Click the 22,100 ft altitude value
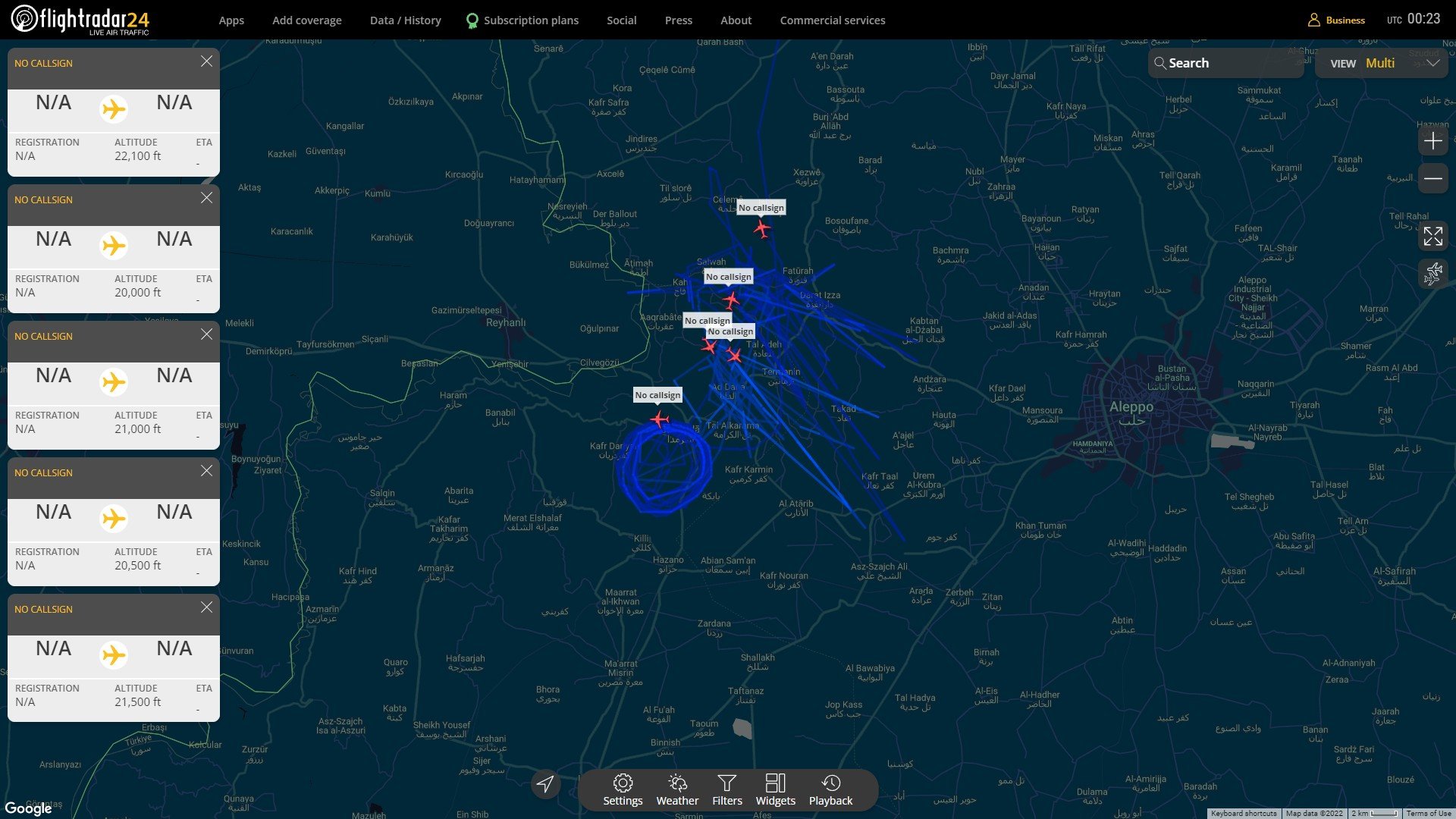 pos(138,156)
